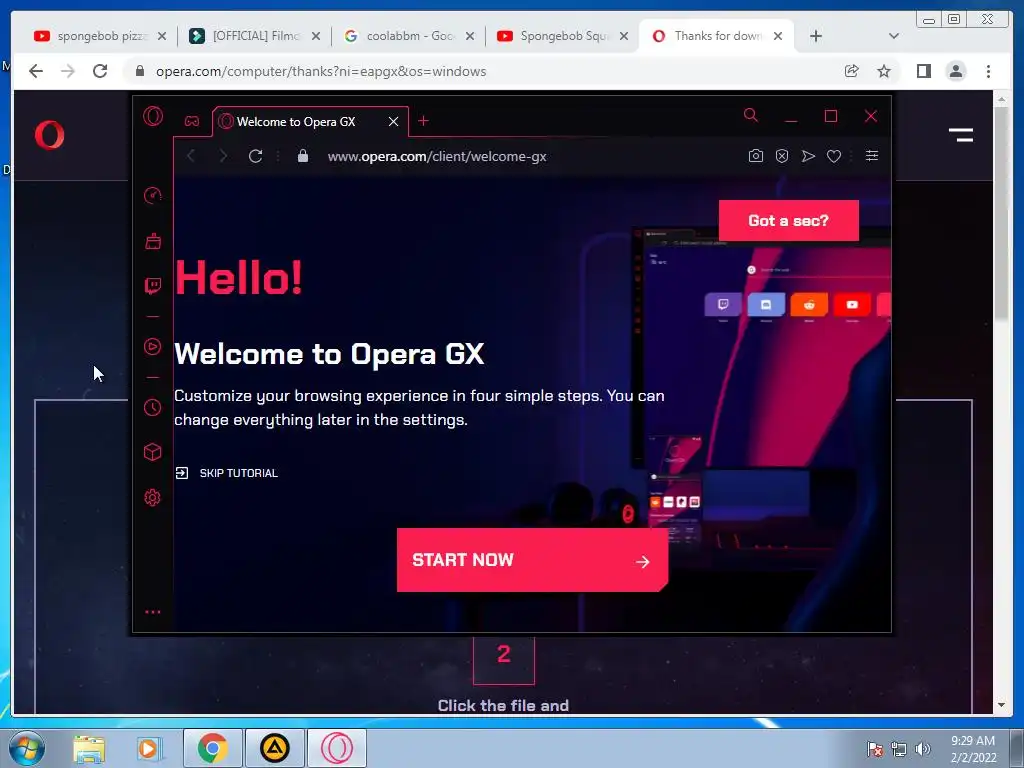The height and width of the screenshot is (768, 1024).
Task: Close the Welcome to Opera GX tab
Action: pos(393,121)
